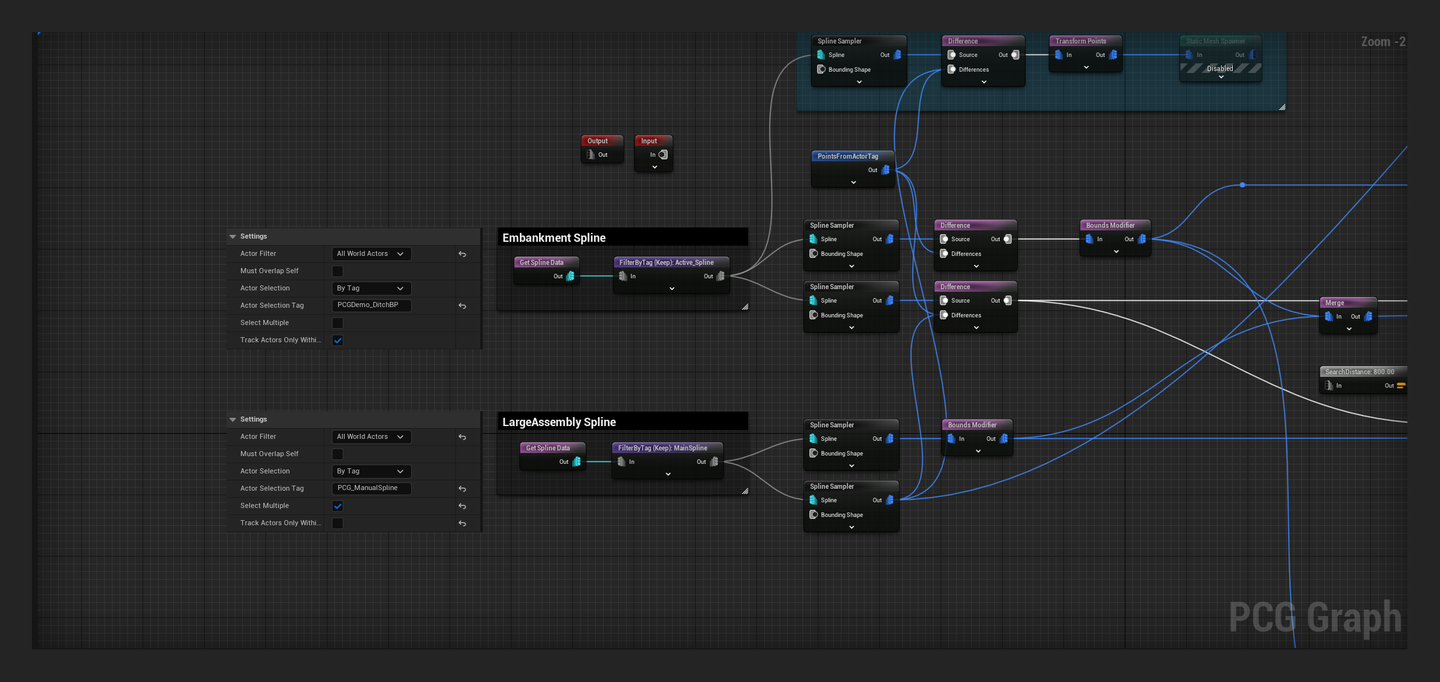The width and height of the screenshot is (1440, 682).
Task: Open the All World Actors filter dropdown
Action: pyautogui.click(x=370, y=253)
